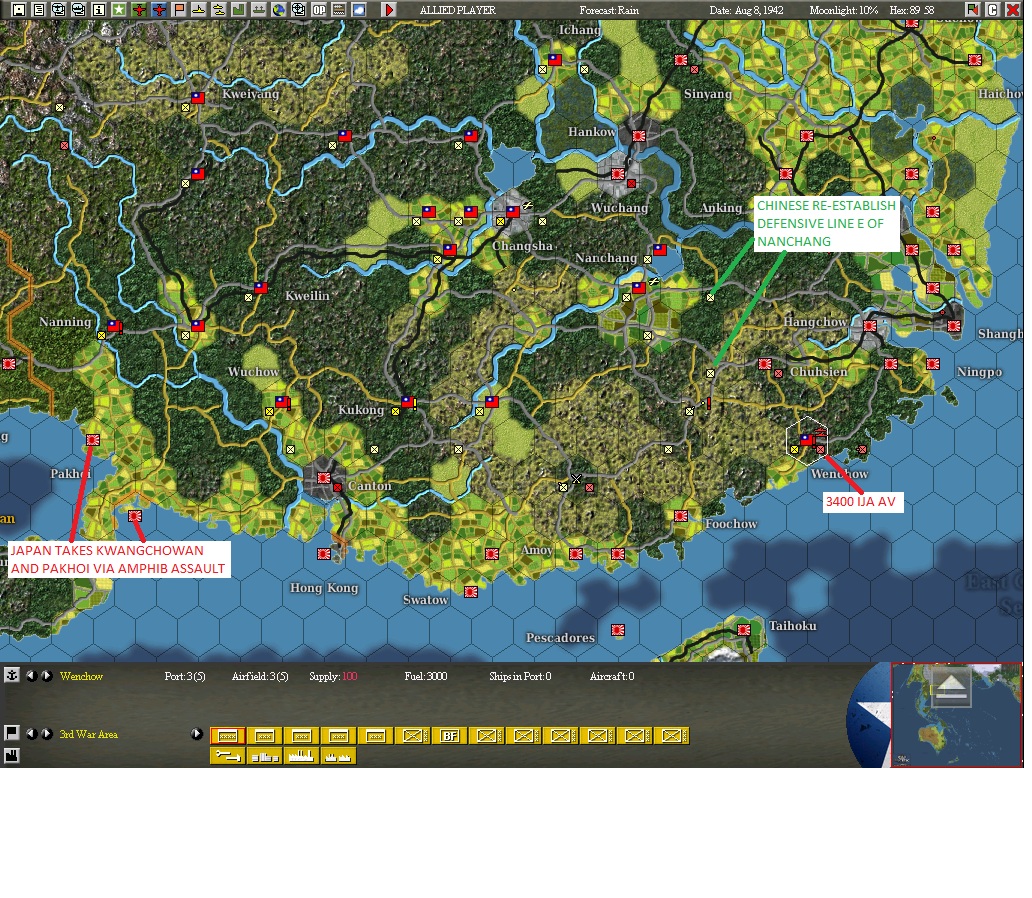The width and height of the screenshot is (1032, 898).
Task: Click the crosshair target toolbar icon
Action: 299,10
